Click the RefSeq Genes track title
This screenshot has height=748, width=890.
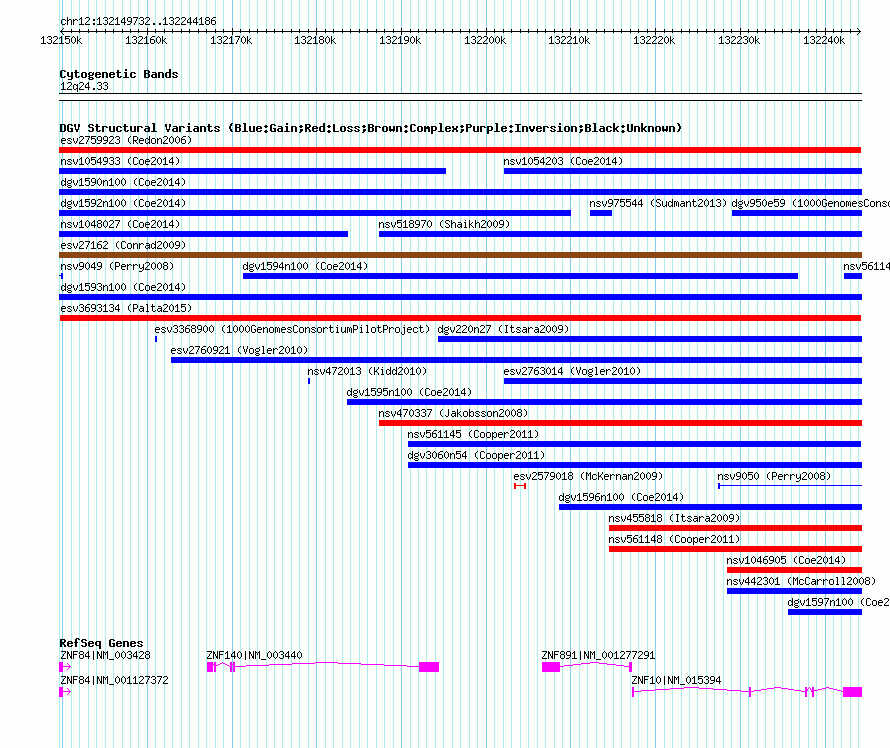point(102,644)
